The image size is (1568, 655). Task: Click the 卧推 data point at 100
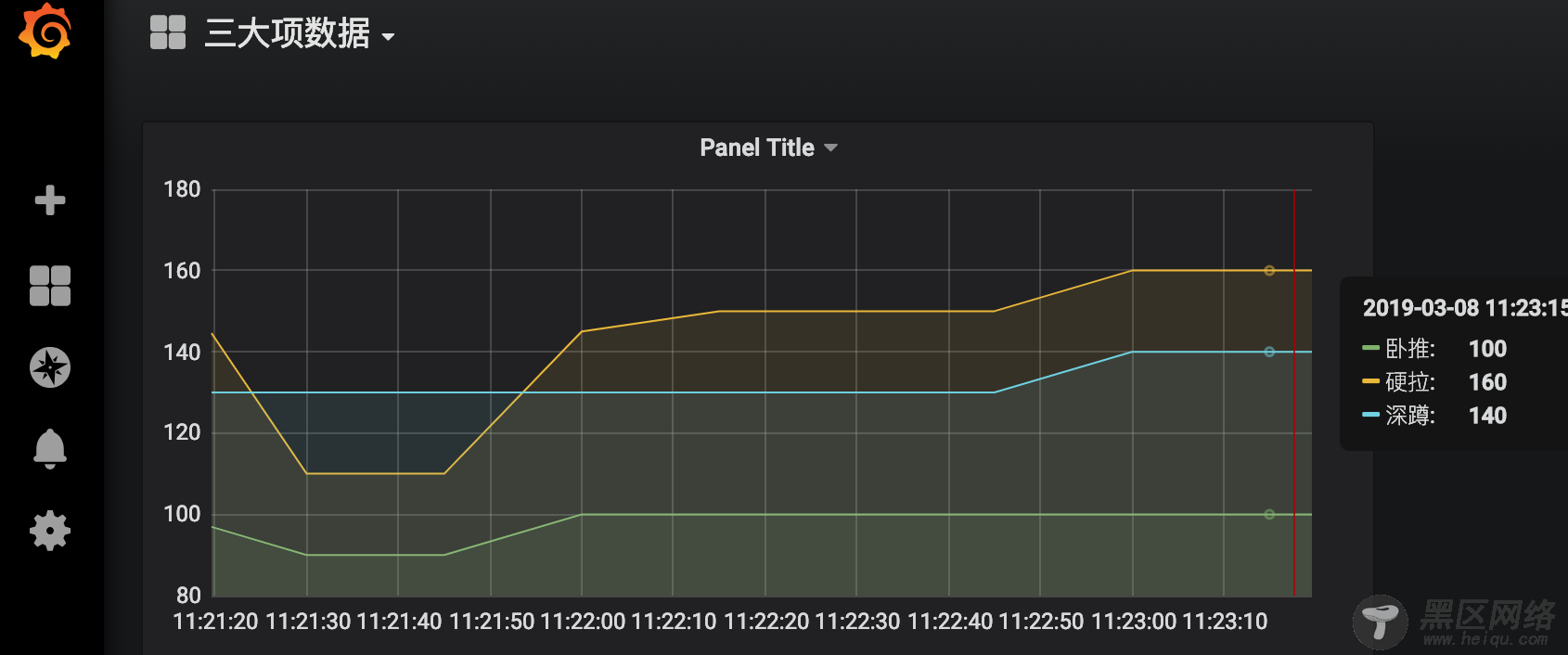pyautogui.click(x=1269, y=514)
